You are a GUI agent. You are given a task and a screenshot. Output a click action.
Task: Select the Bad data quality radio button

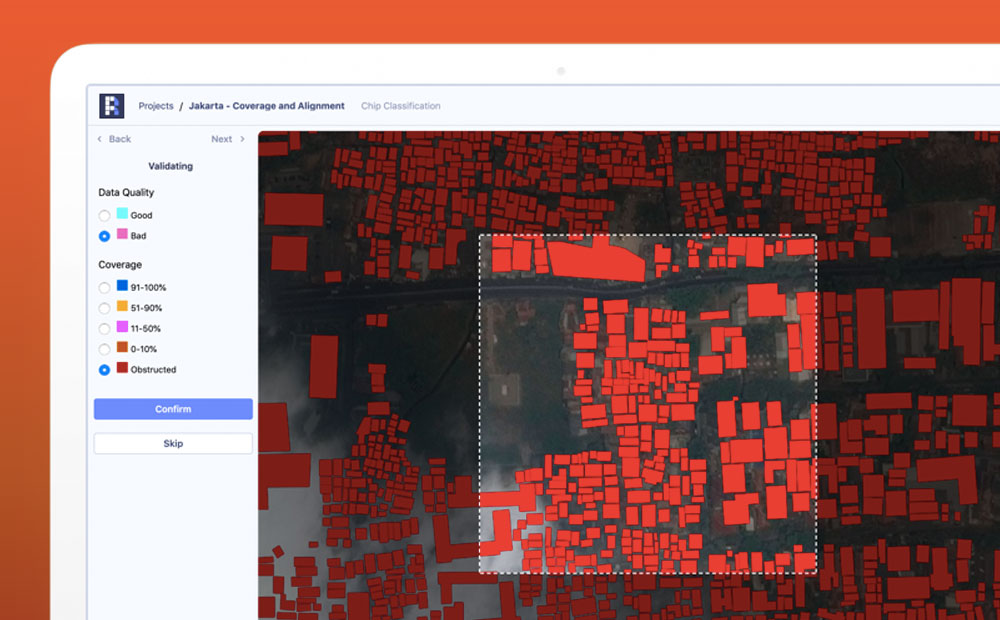[x=104, y=236]
